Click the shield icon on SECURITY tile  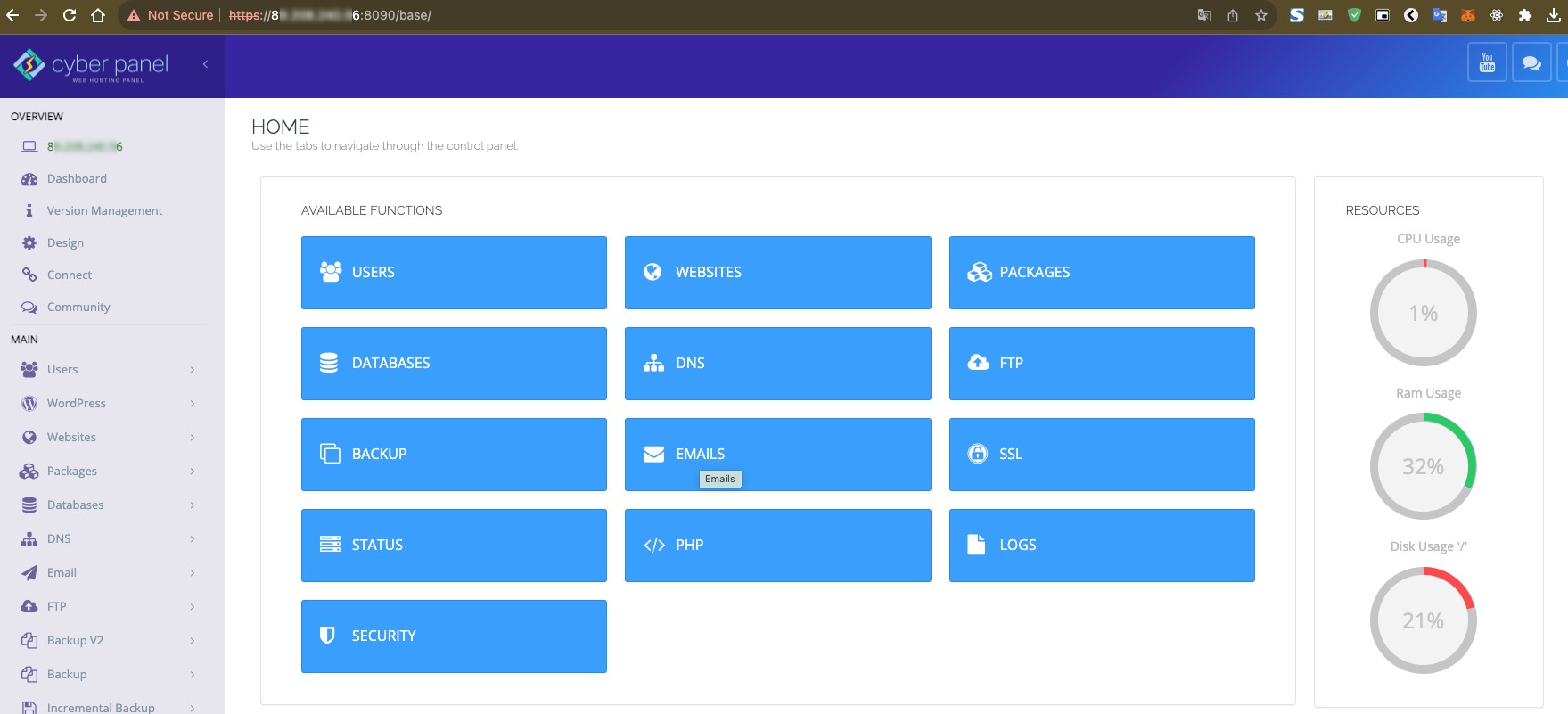pos(327,636)
